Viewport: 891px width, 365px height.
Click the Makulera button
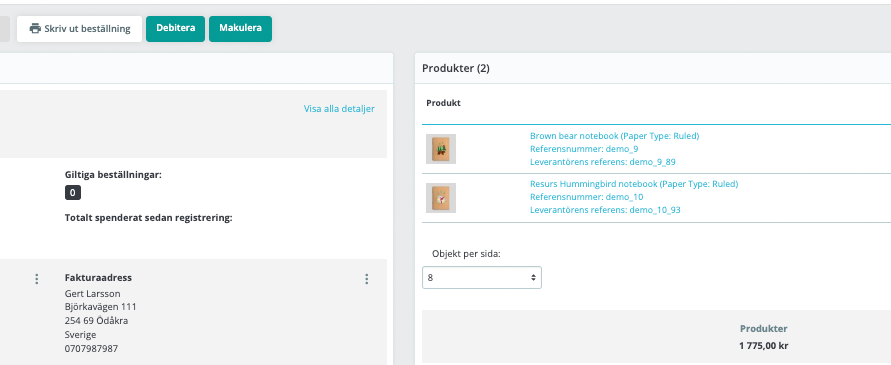pos(240,28)
